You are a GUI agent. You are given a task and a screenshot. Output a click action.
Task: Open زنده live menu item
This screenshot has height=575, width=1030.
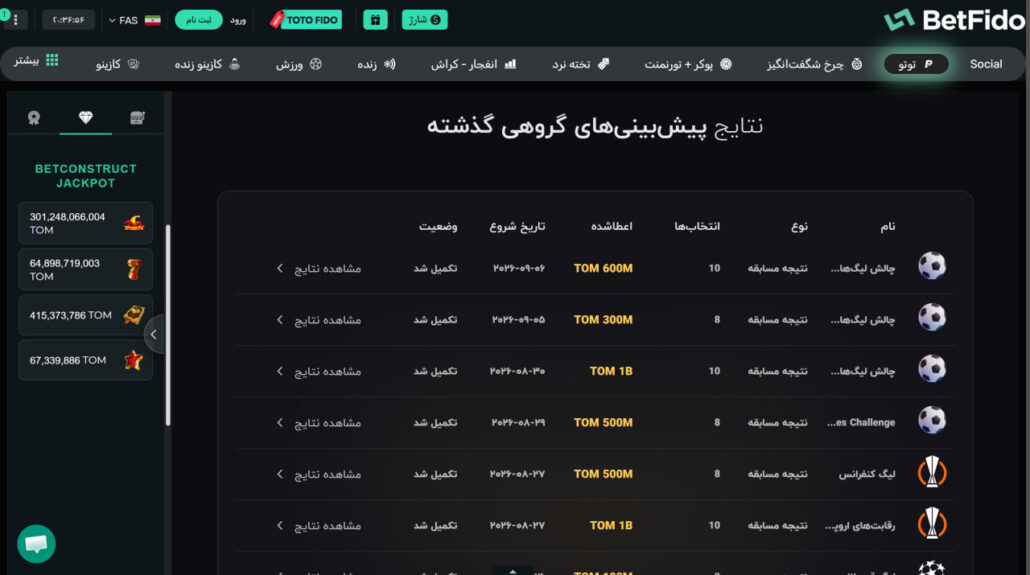pyautogui.click(x=376, y=64)
